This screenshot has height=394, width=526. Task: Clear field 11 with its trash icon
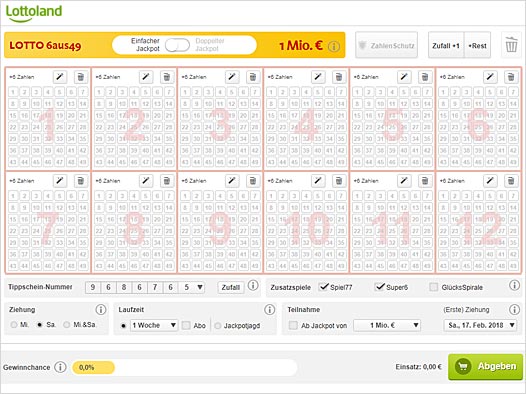[x=425, y=181]
